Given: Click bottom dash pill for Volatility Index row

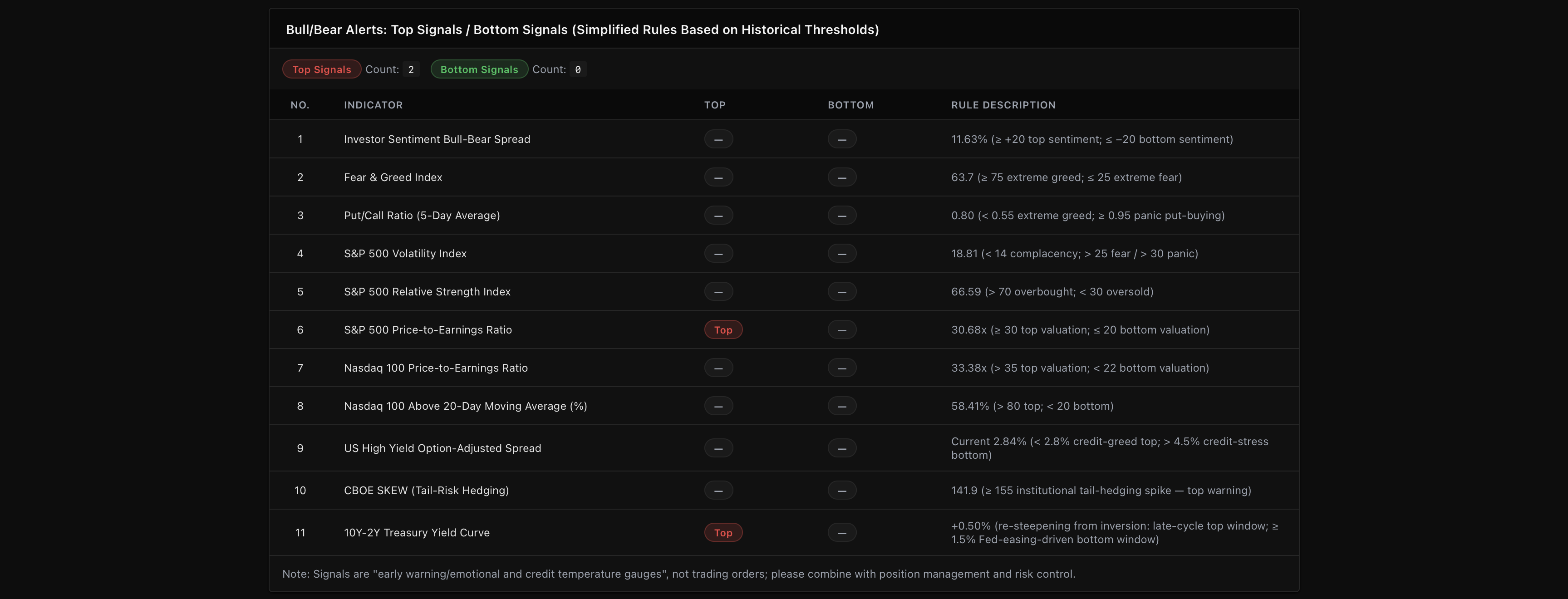Looking at the screenshot, I should point(842,253).
